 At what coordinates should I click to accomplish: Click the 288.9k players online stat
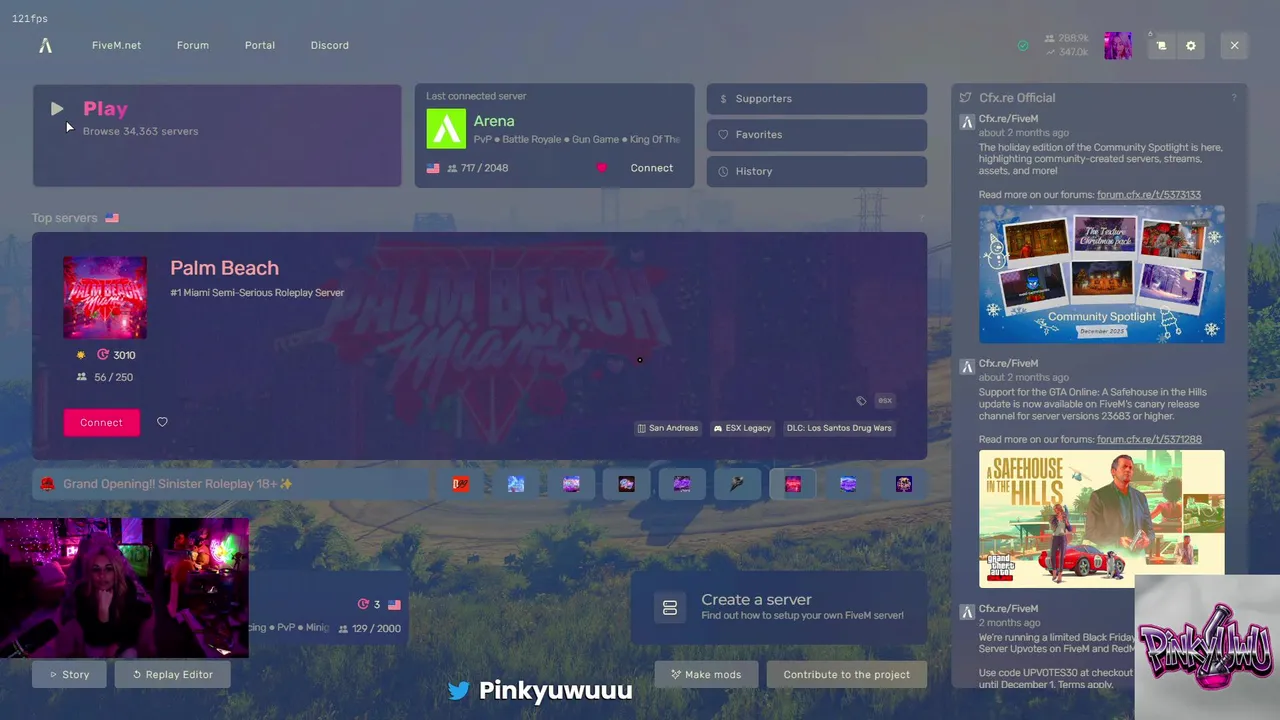tap(1066, 38)
